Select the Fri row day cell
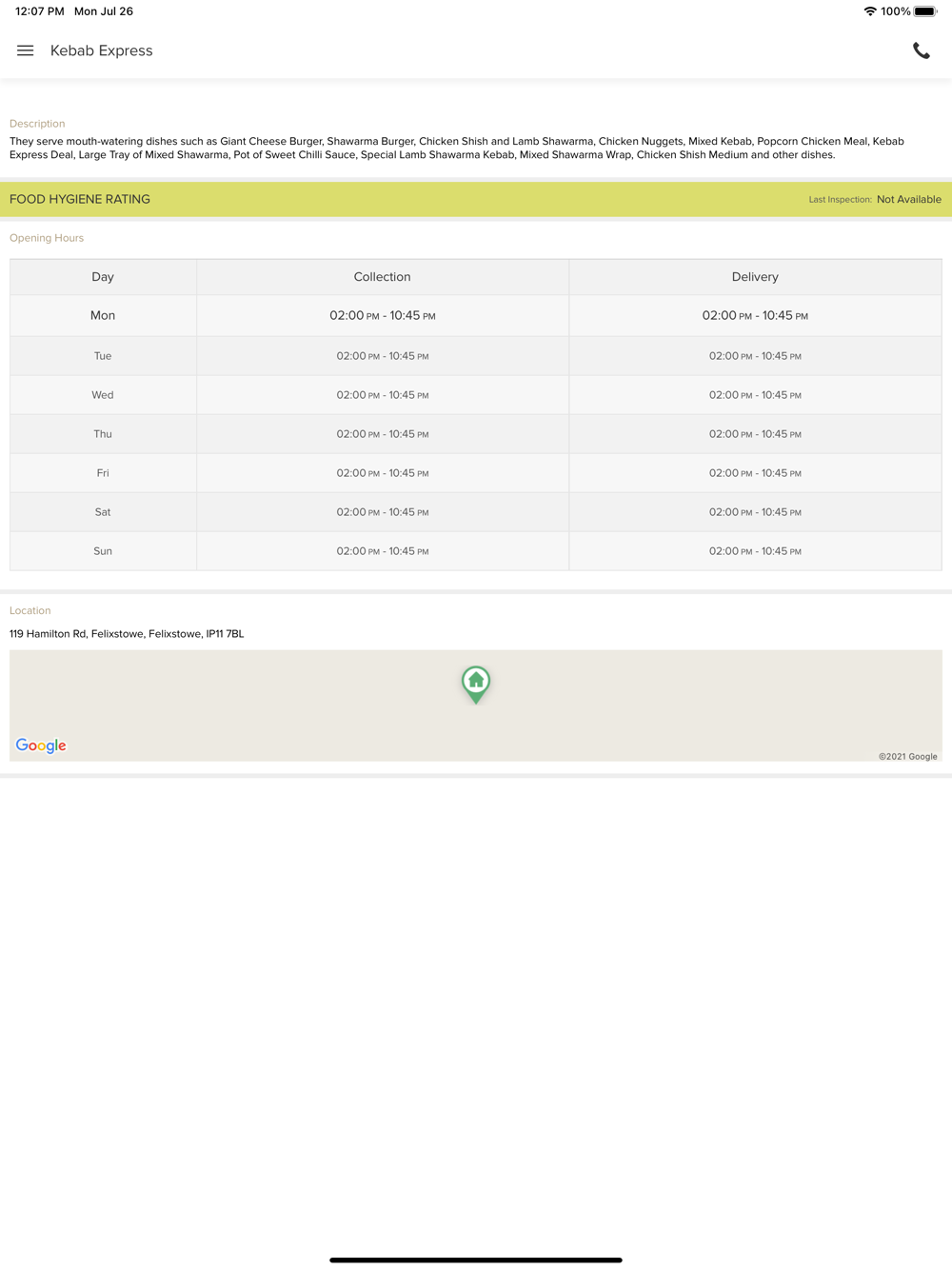Viewport: 952px width, 1270px height. point(103,473)
